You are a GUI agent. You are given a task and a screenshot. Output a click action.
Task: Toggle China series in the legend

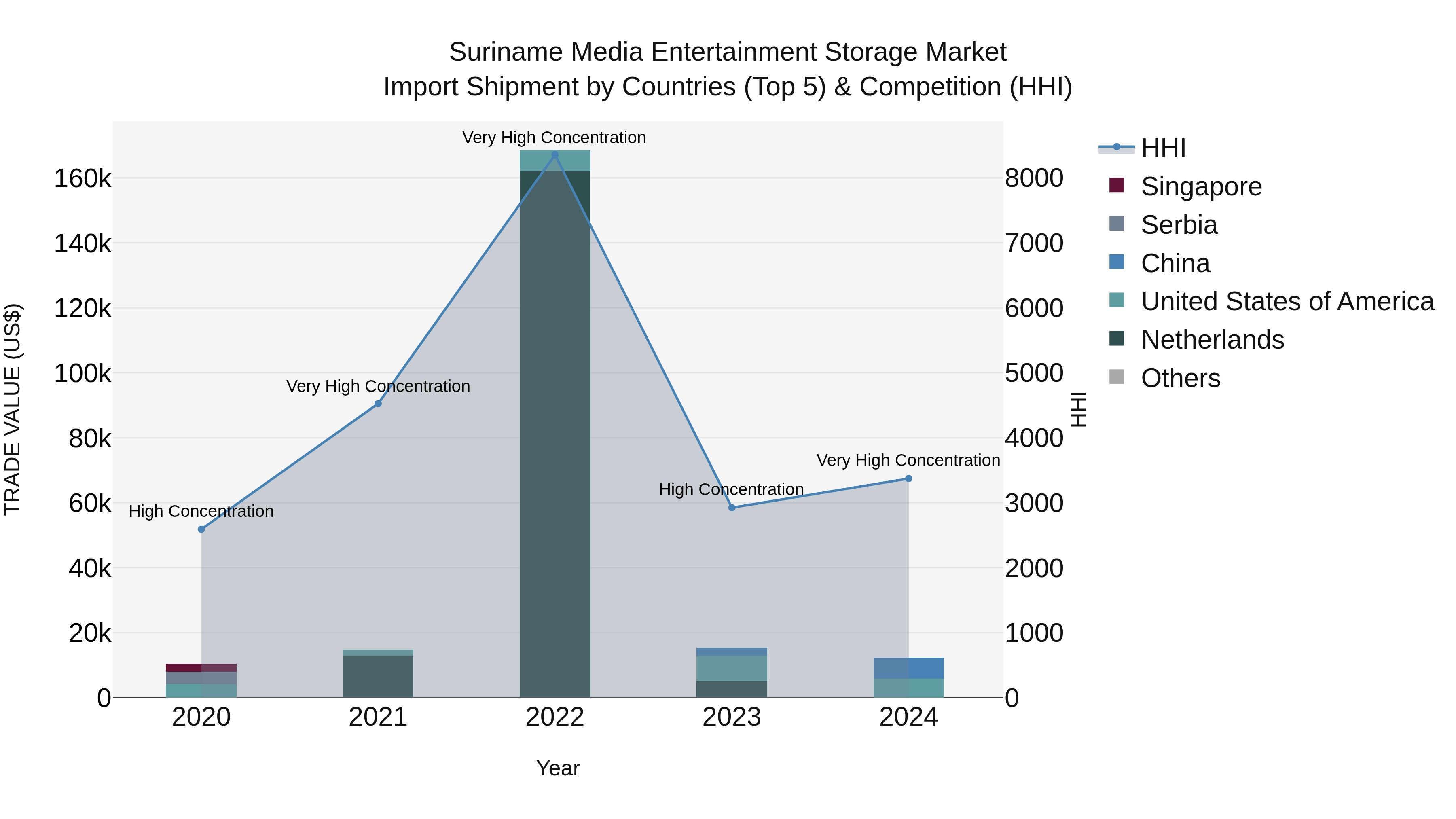pos(1159,263)
